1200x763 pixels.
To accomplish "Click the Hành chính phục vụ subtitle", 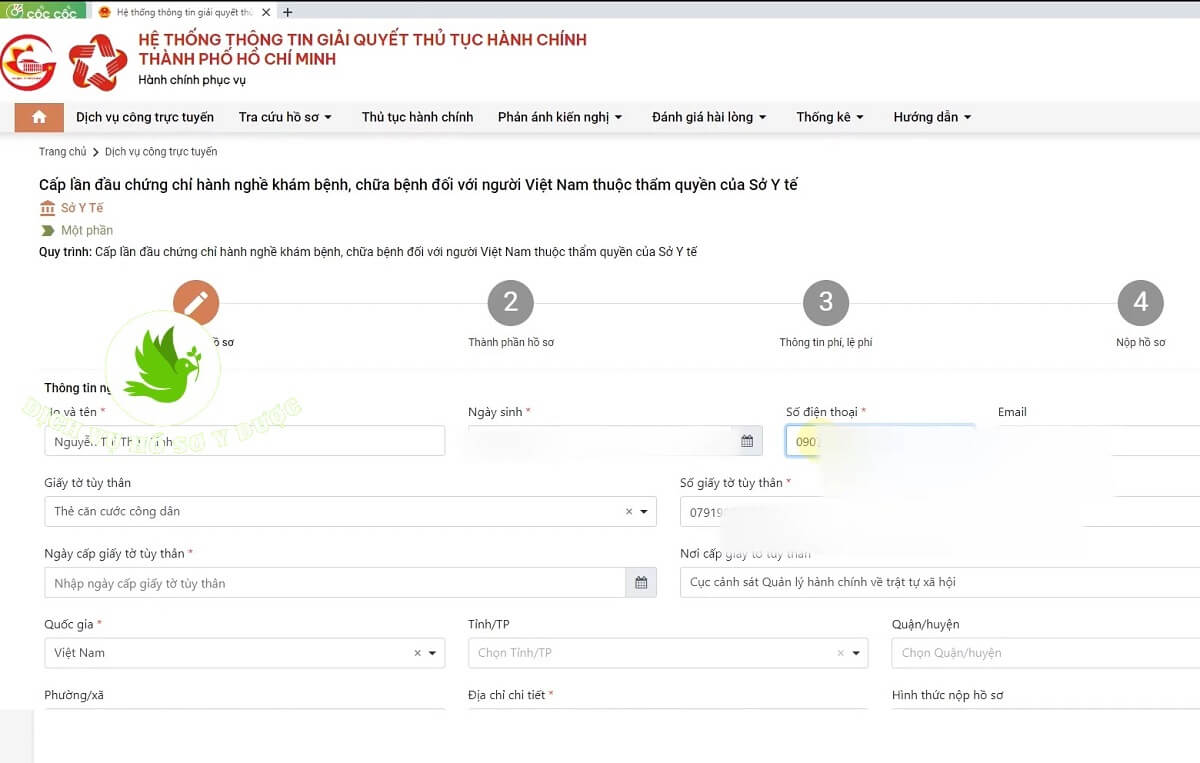I will (x=192, y=80).
